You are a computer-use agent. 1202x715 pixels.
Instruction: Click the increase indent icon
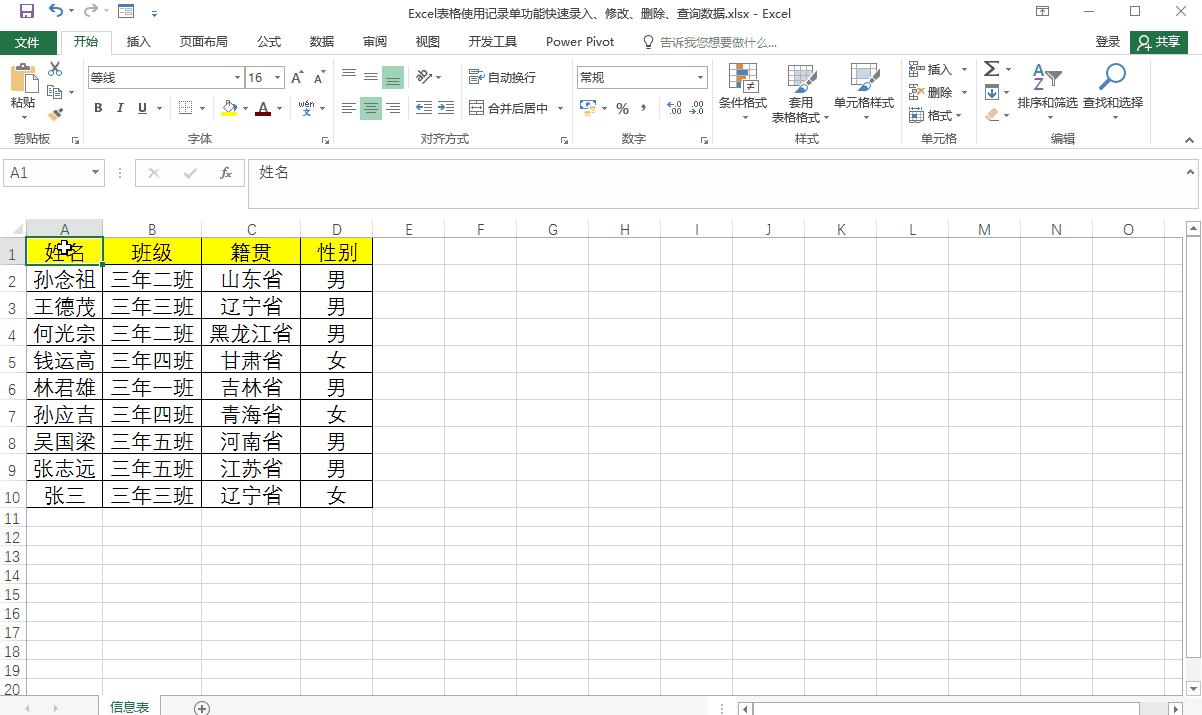point(446,108)
